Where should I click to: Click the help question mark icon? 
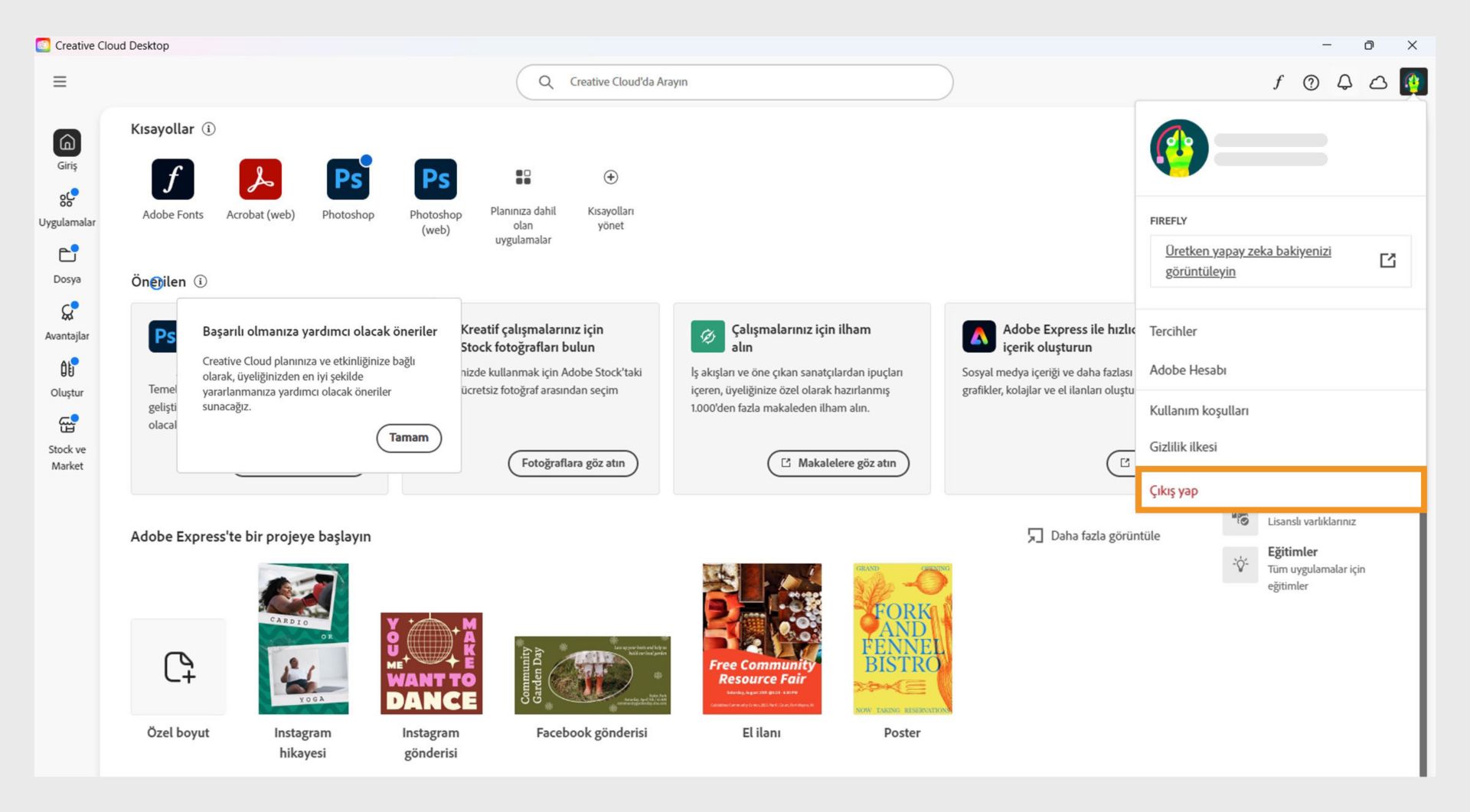[1311, 82]
